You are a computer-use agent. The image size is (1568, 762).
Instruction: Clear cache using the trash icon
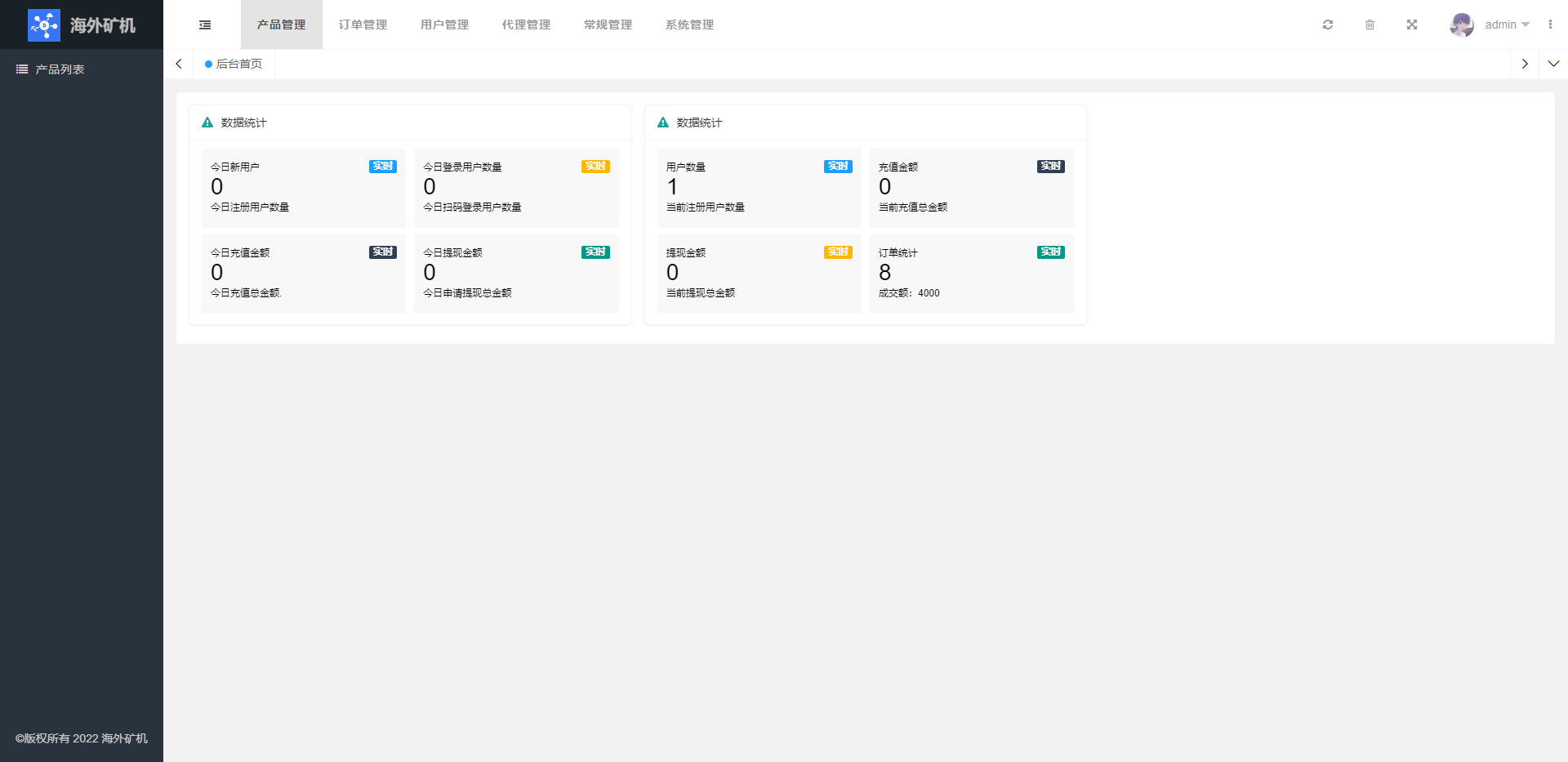1370,25
